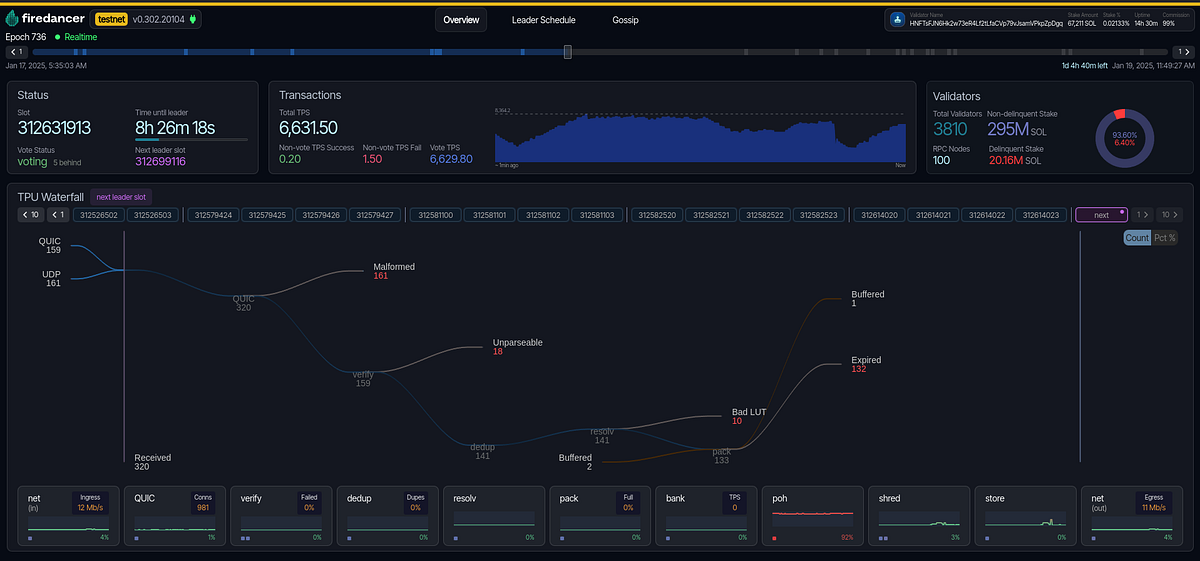Switch to the Gossip tab
The image size is (1200, 561).
(625, 20)
